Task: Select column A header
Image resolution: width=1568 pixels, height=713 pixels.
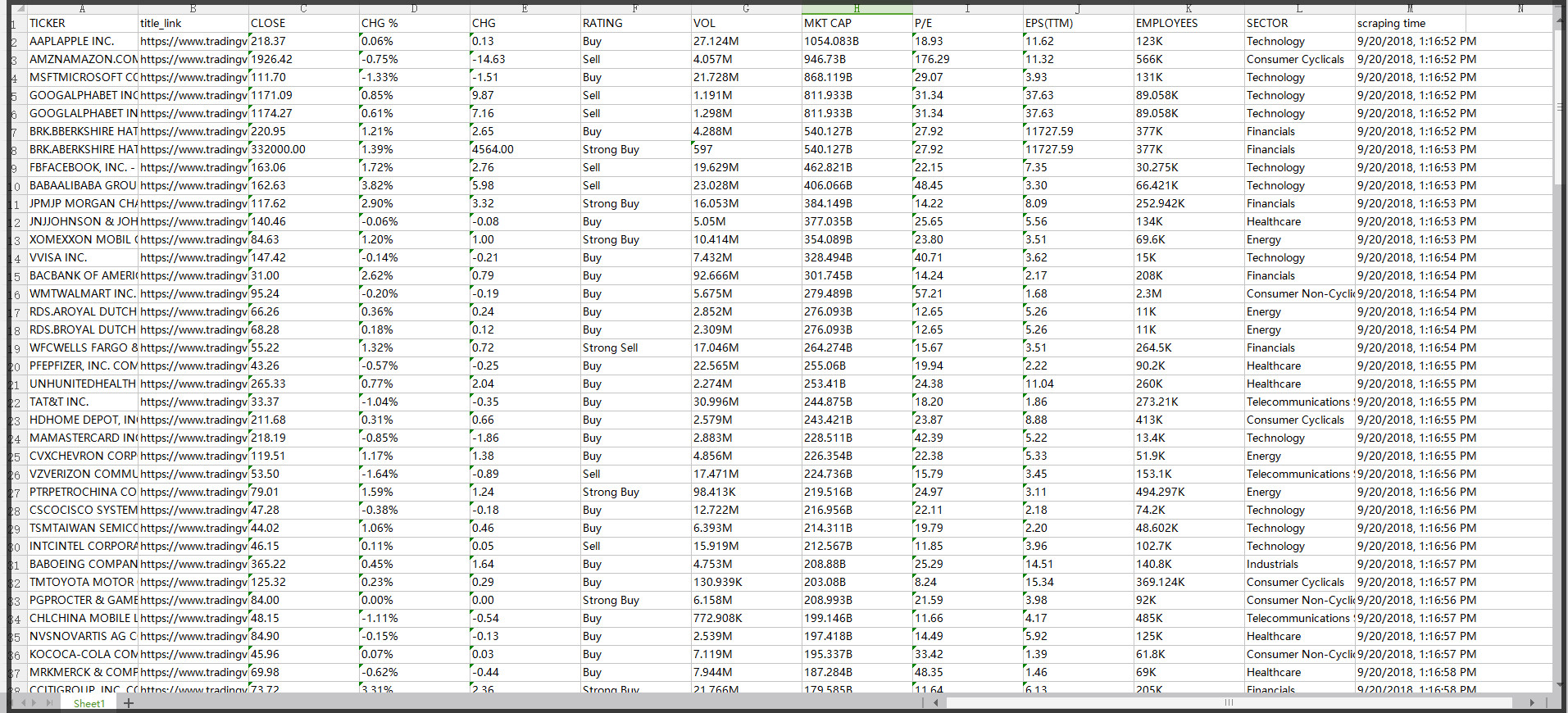Action: point(82,9)
